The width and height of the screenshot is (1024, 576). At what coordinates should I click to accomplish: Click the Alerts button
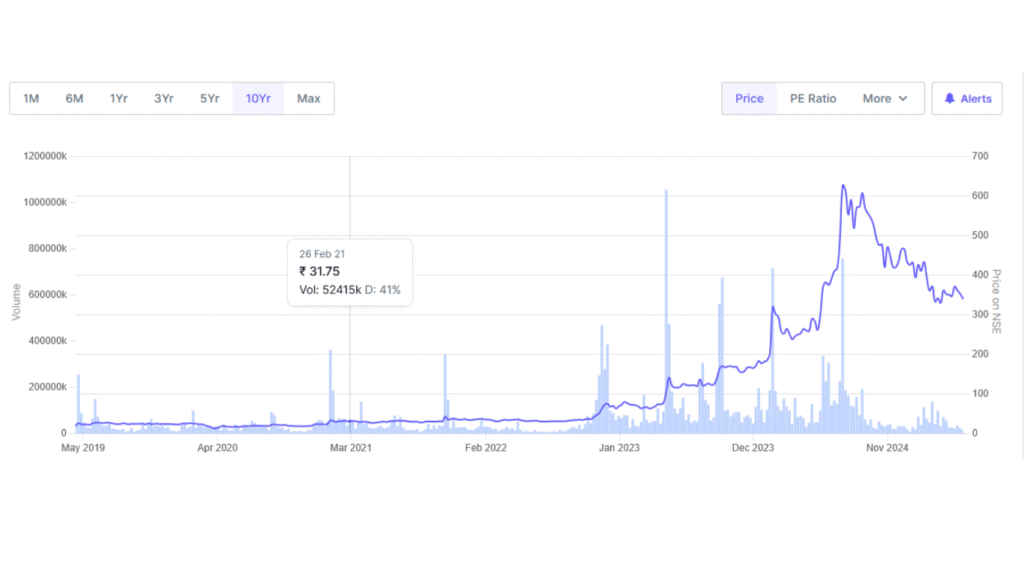pos(967,98)
